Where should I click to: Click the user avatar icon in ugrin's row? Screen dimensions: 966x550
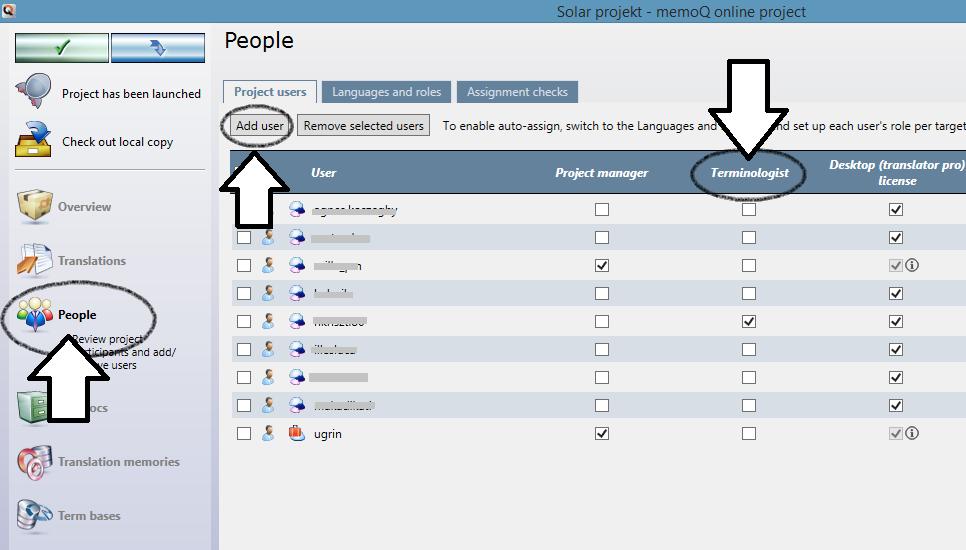(x=268, y=433)
